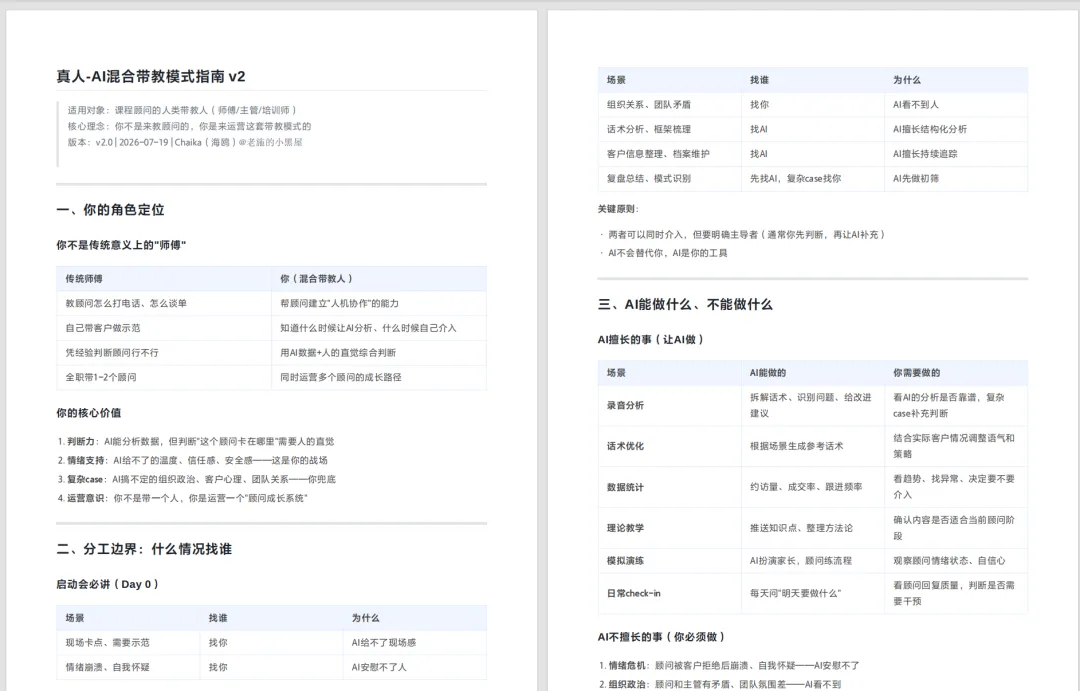Click the label 关键原则：

point(619,209)
